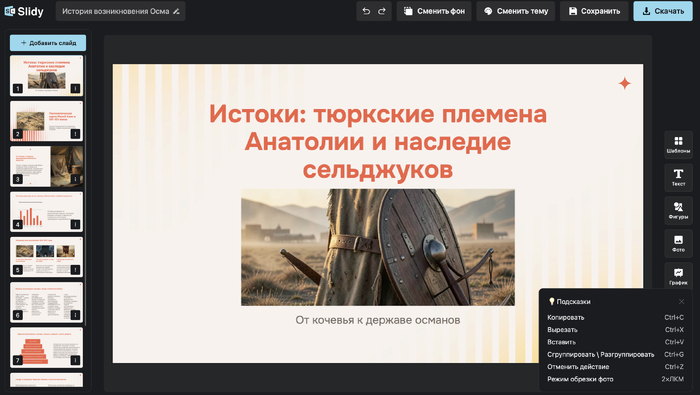Select slide 6 thumbnail
The height and width of the screenshot is (395, 700).
pos(46,302)
